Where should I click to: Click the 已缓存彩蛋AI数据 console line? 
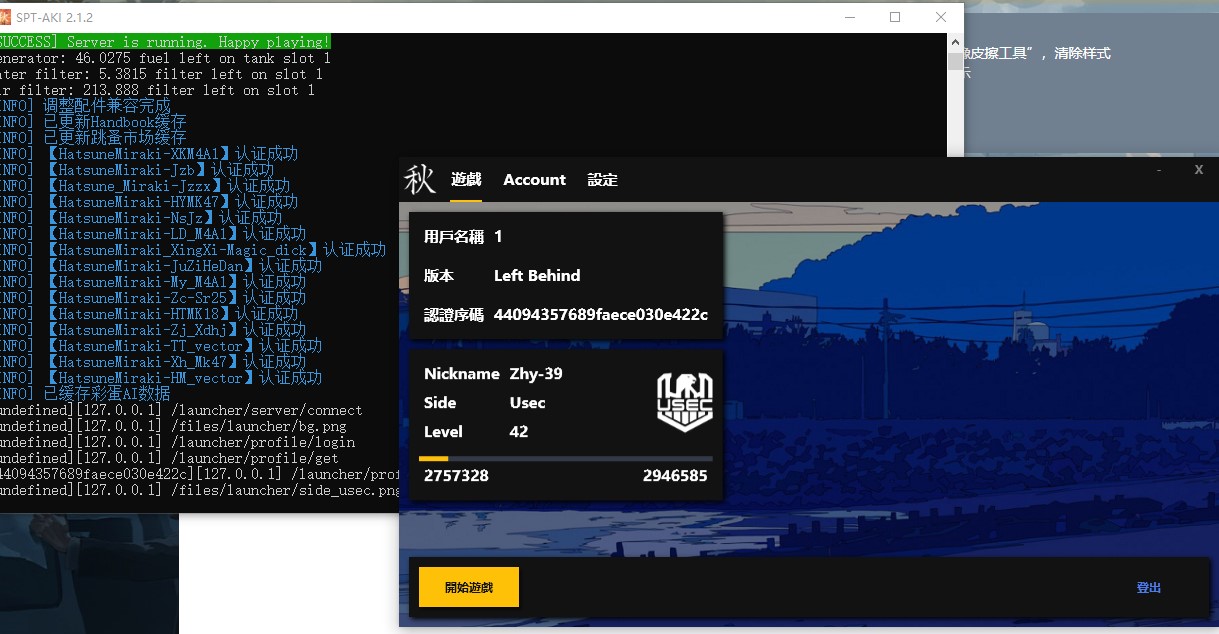[85, 394]
